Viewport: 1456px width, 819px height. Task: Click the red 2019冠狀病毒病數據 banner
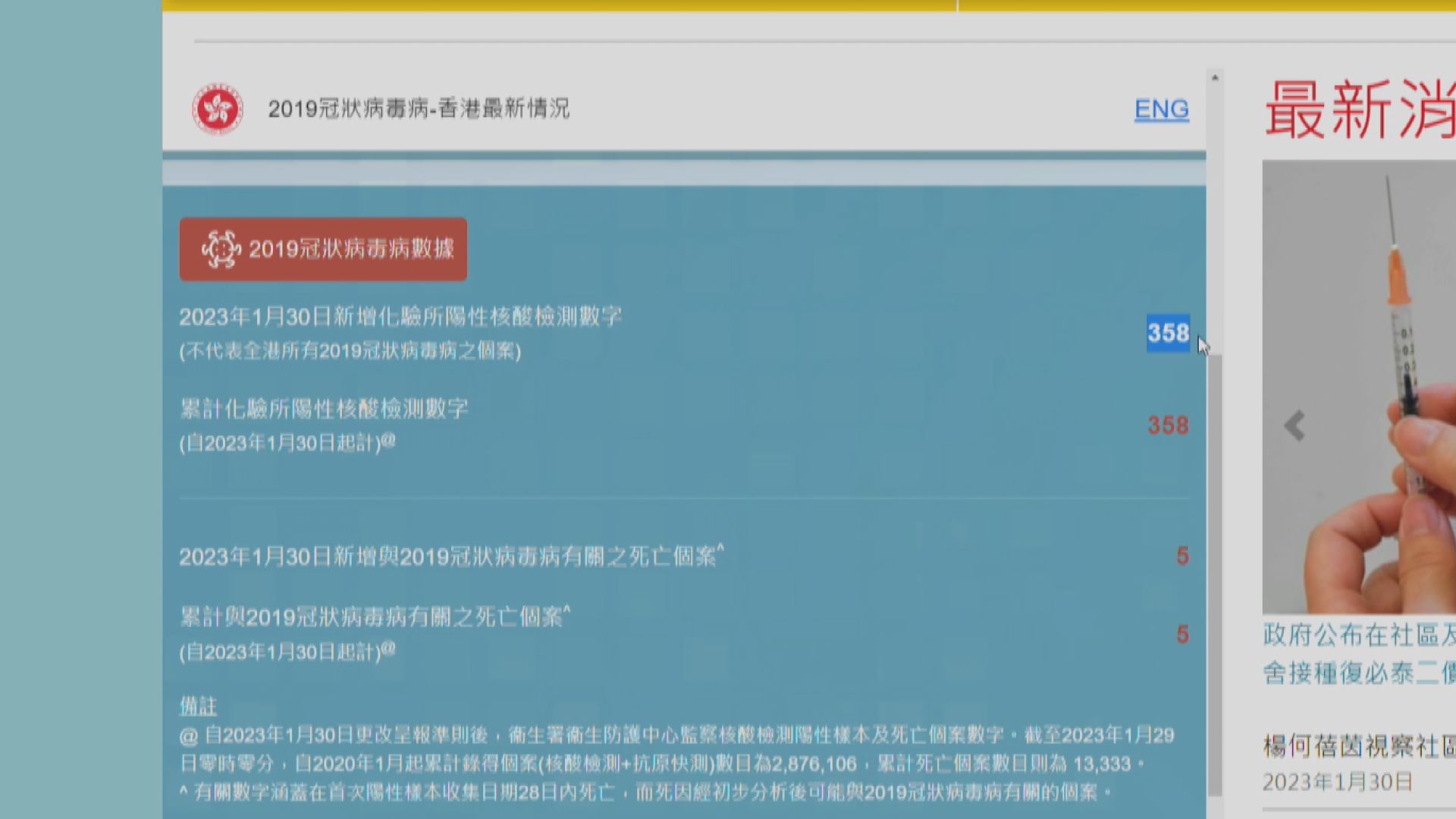(322, 249)
